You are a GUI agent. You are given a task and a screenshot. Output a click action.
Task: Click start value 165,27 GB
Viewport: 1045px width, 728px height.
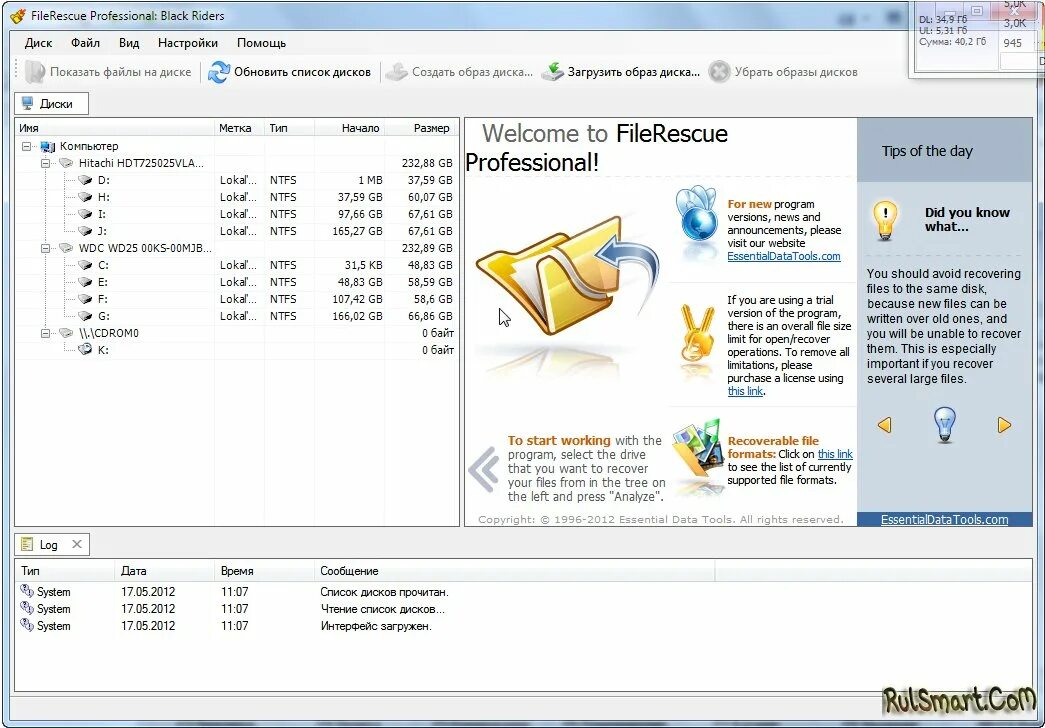(357, 231)
